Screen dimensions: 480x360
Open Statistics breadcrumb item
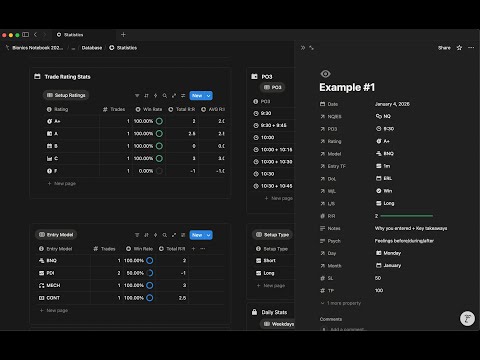123,48
